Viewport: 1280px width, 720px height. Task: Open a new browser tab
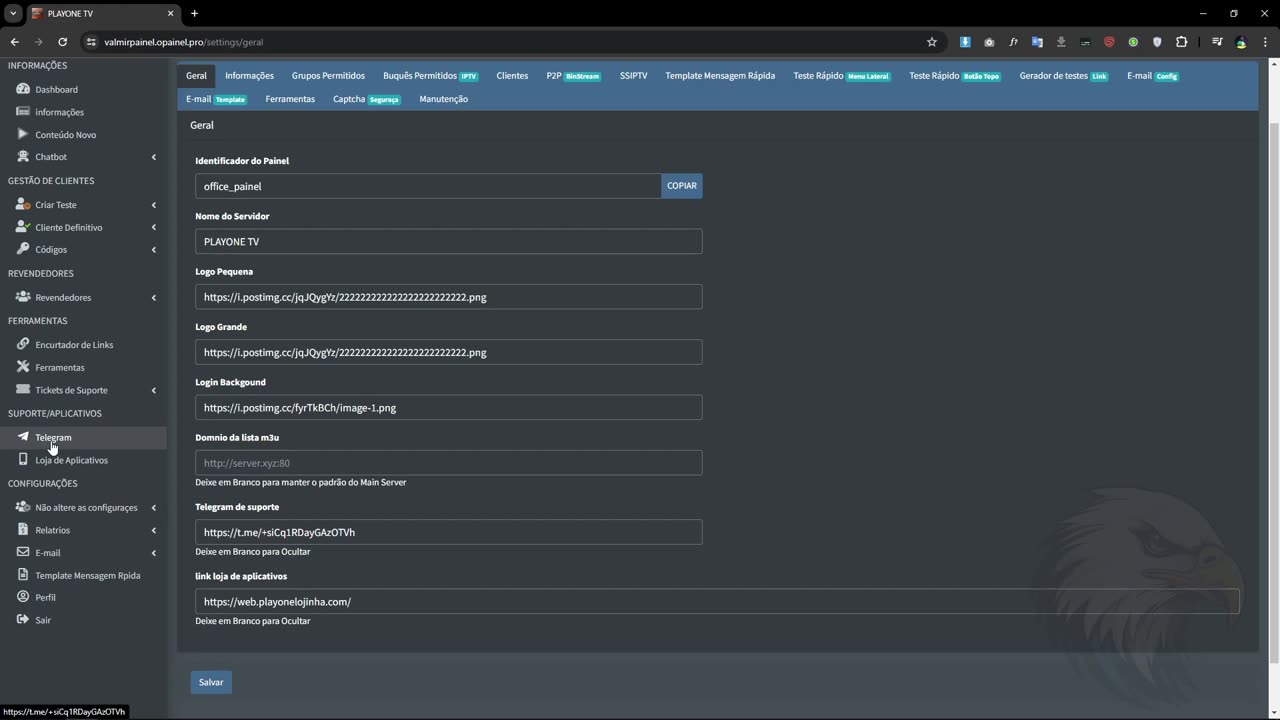(194, 13)
